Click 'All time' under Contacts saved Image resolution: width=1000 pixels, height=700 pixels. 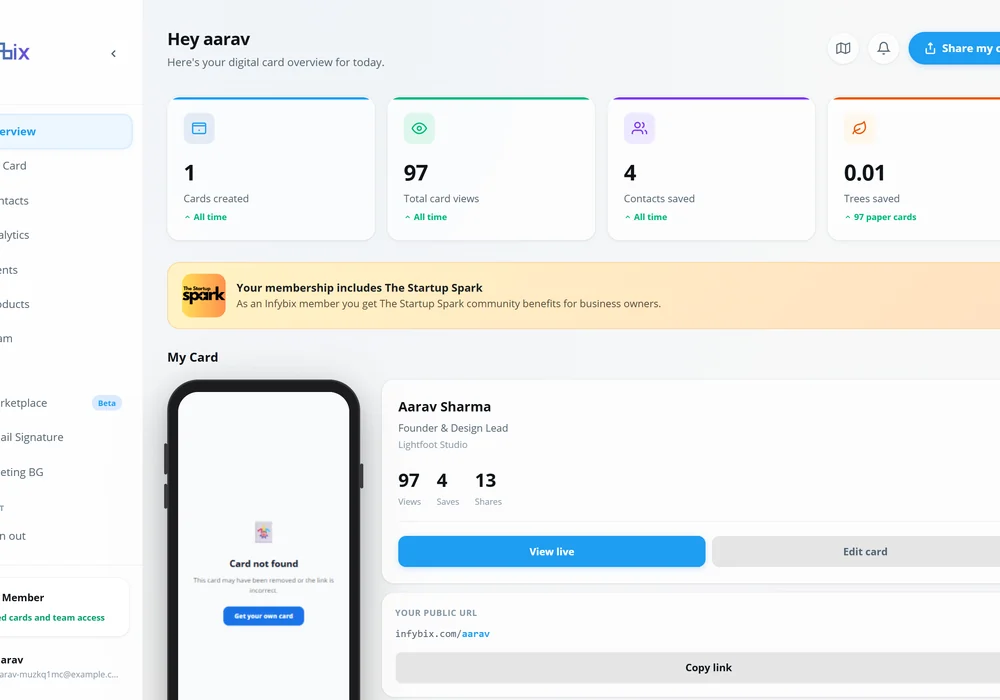[x=650, y=217]
